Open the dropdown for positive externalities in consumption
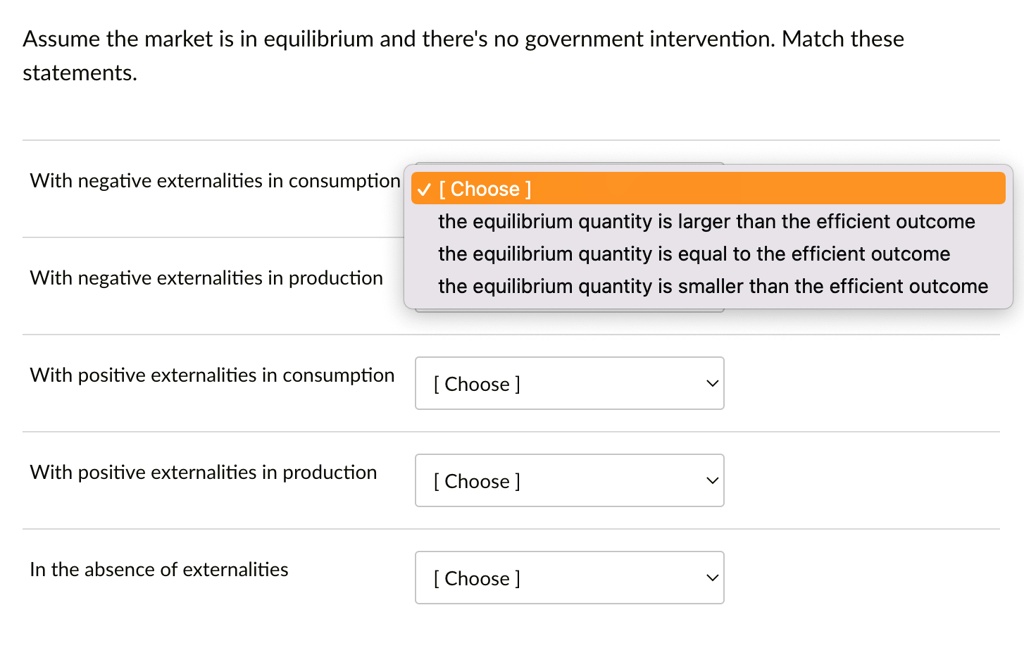Image resolution: width=1024 pixels, height=648 pixels. coord(569,384)
